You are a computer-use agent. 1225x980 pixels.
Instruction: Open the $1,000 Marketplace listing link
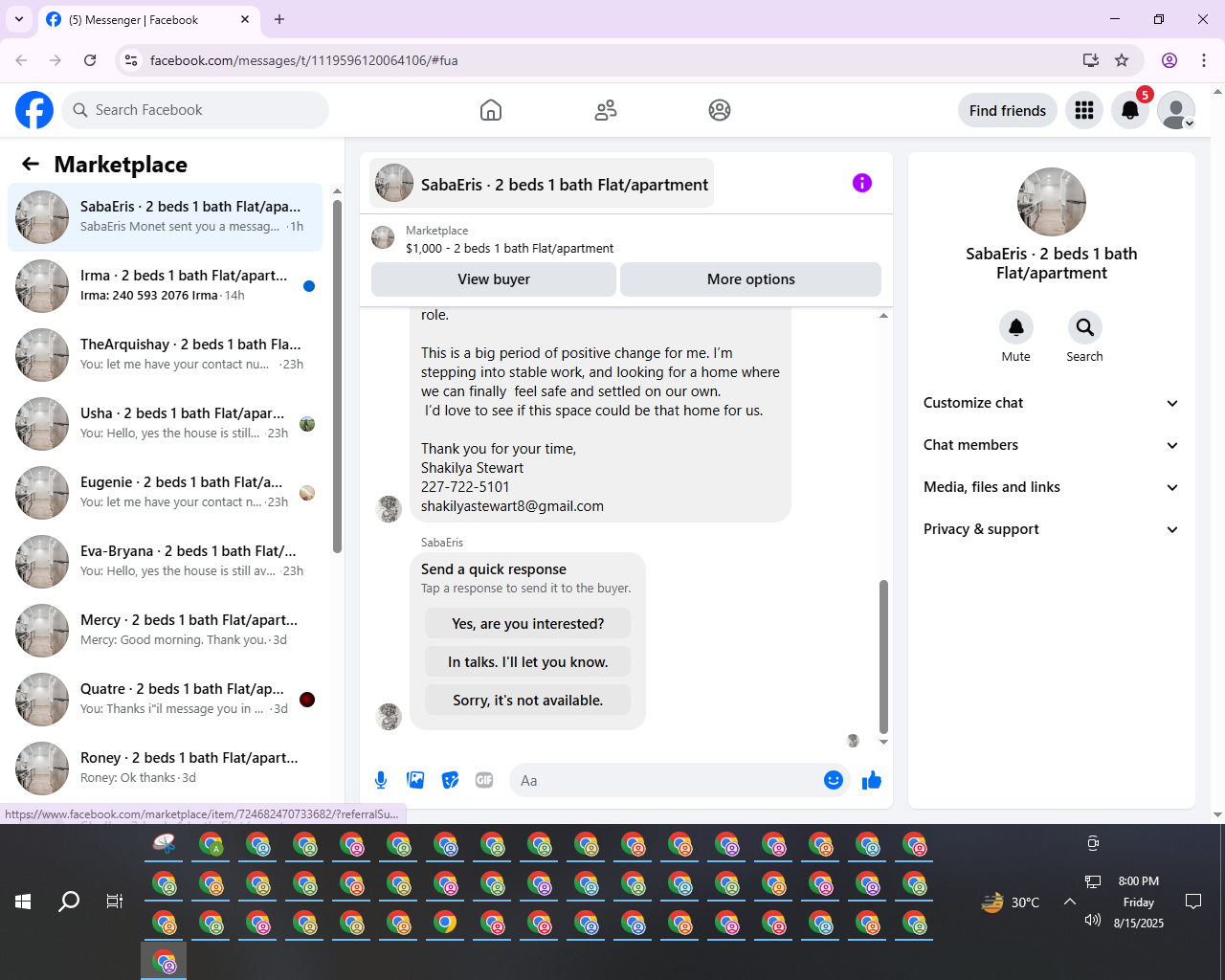tap(510, 248)
